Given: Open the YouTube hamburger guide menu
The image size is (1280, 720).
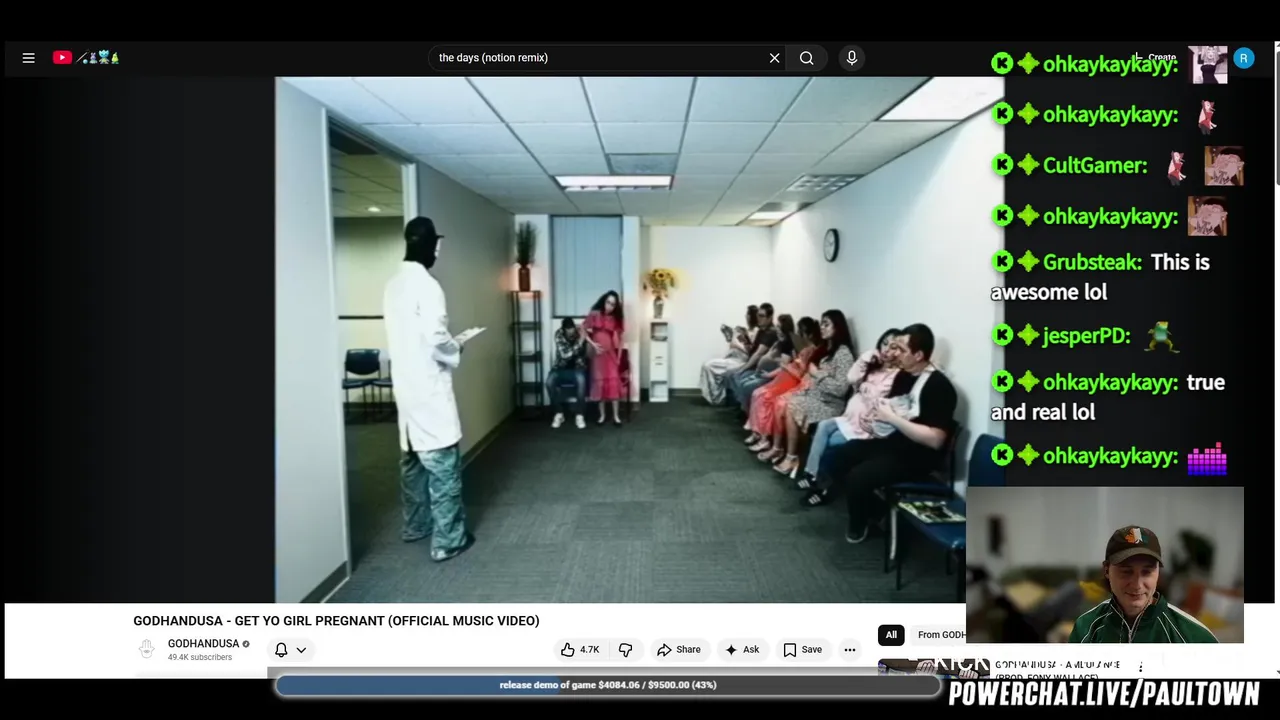Looking at the screenshot, I should coord(28,58).
